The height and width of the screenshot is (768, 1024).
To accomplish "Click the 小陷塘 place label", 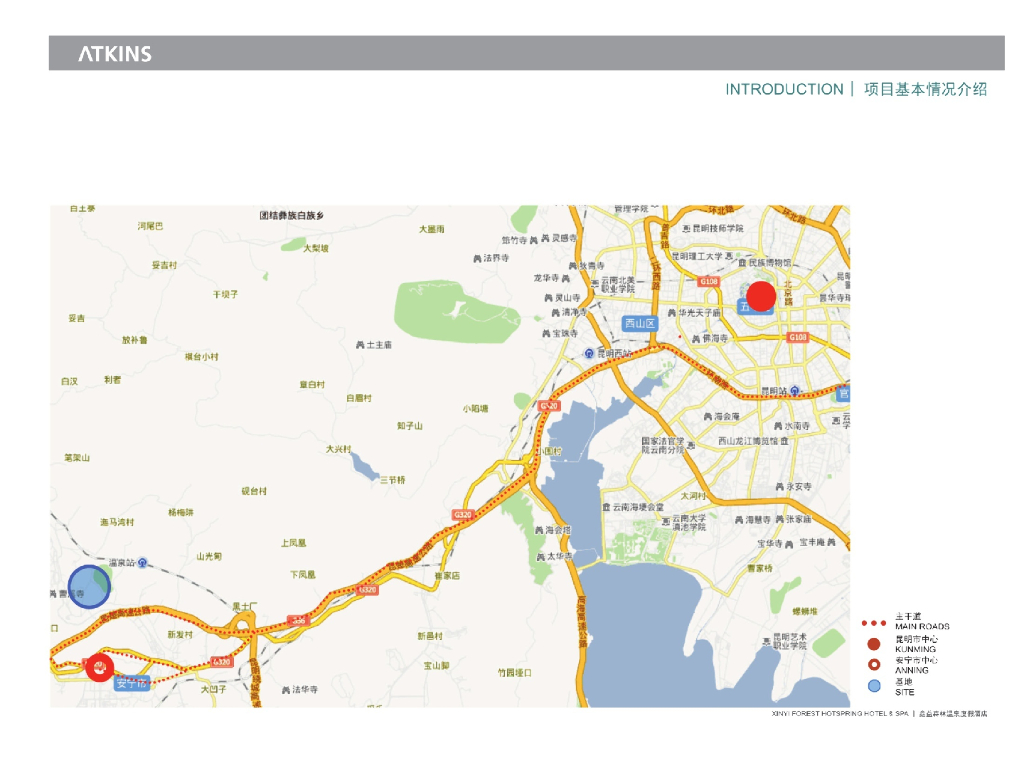I will 475,409.
